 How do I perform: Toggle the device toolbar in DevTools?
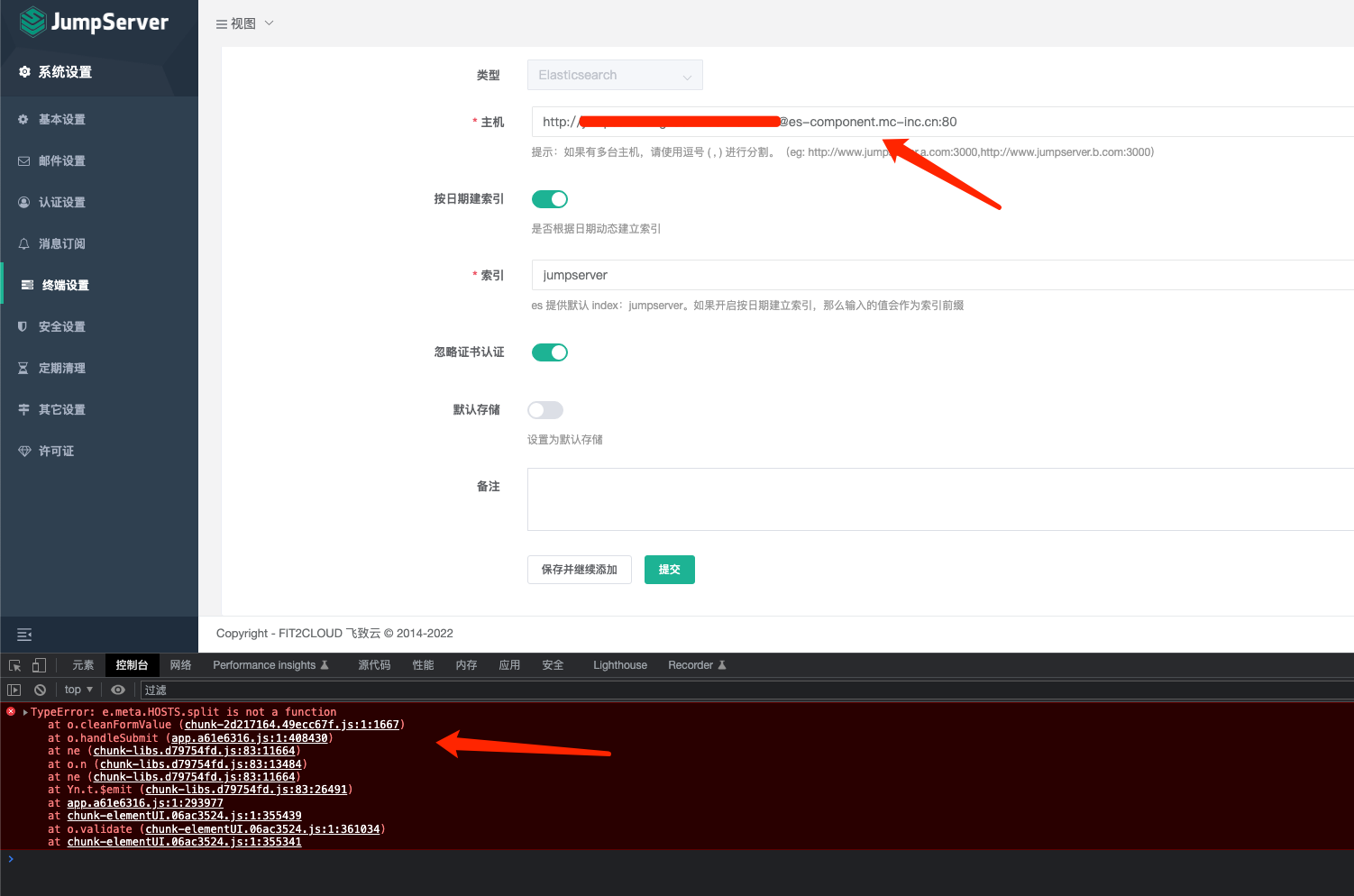click(38, 664)
